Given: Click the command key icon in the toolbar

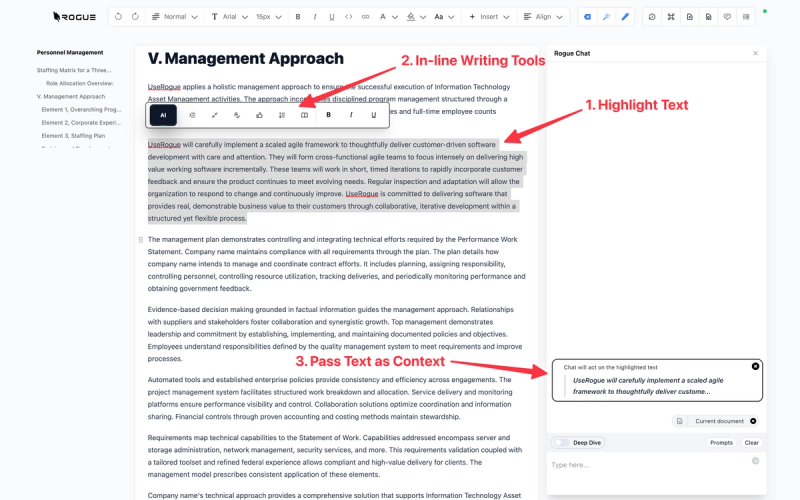Looking at the screenshot, I should [671, 17].
